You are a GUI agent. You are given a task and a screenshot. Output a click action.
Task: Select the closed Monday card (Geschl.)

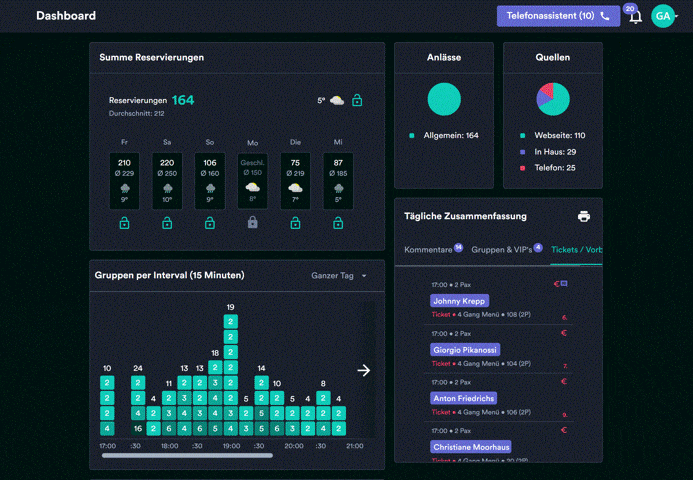pyautogui.click(x=252, y=181)
